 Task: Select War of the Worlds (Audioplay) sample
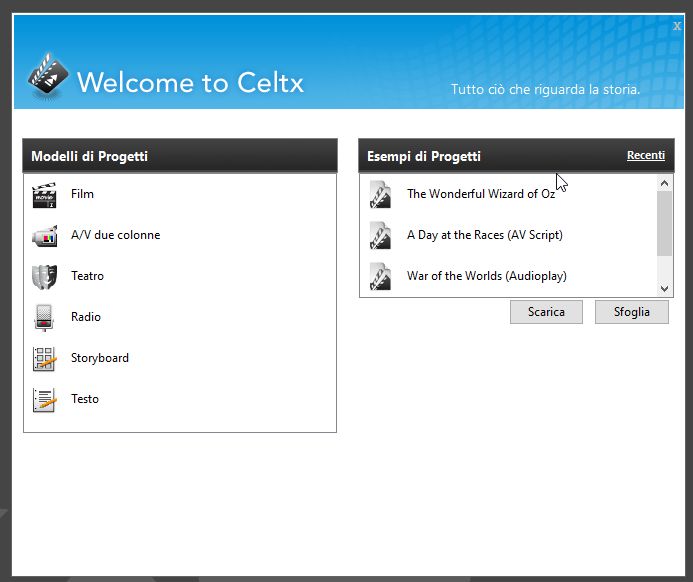point(487,276)
